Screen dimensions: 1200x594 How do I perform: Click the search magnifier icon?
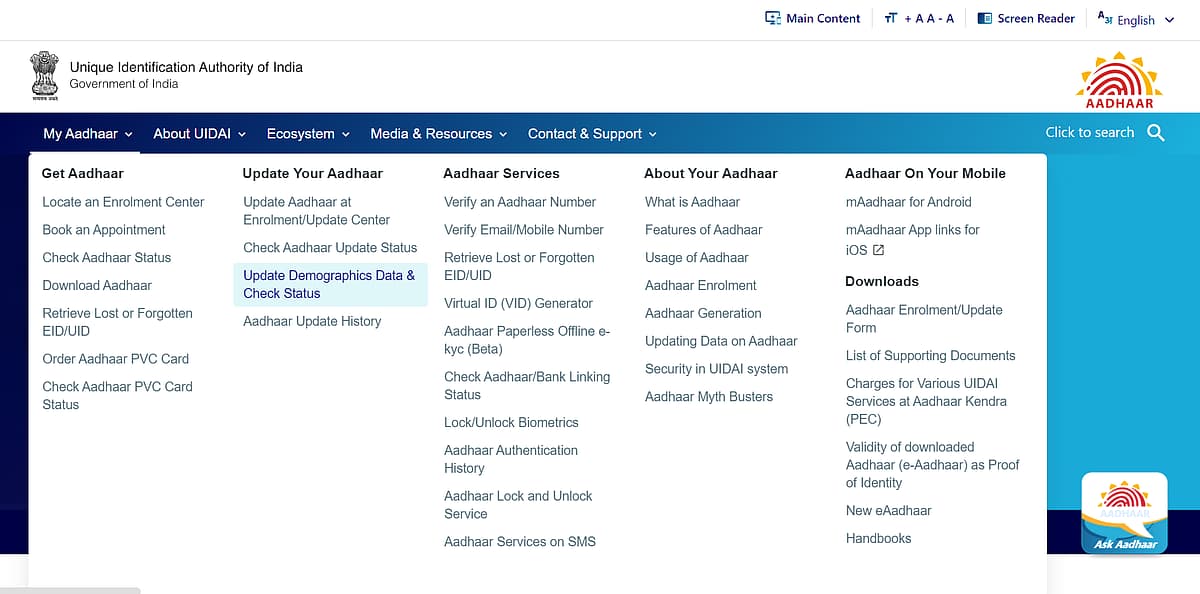pos(1156,133)
